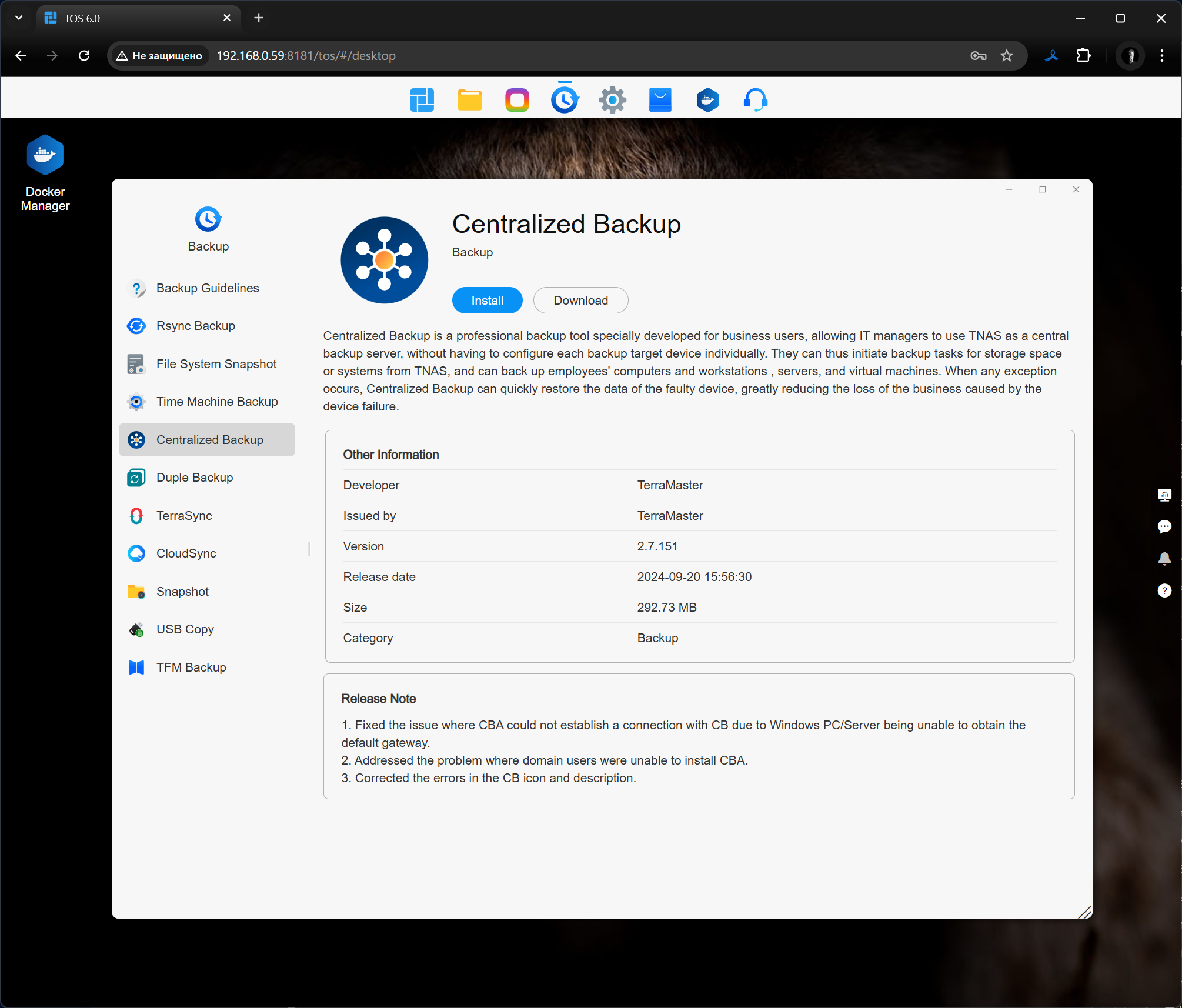The width and height of the screenshot is (1182, 1008).
Task: Open File Manager from top dock
Action: pos(469,100)
